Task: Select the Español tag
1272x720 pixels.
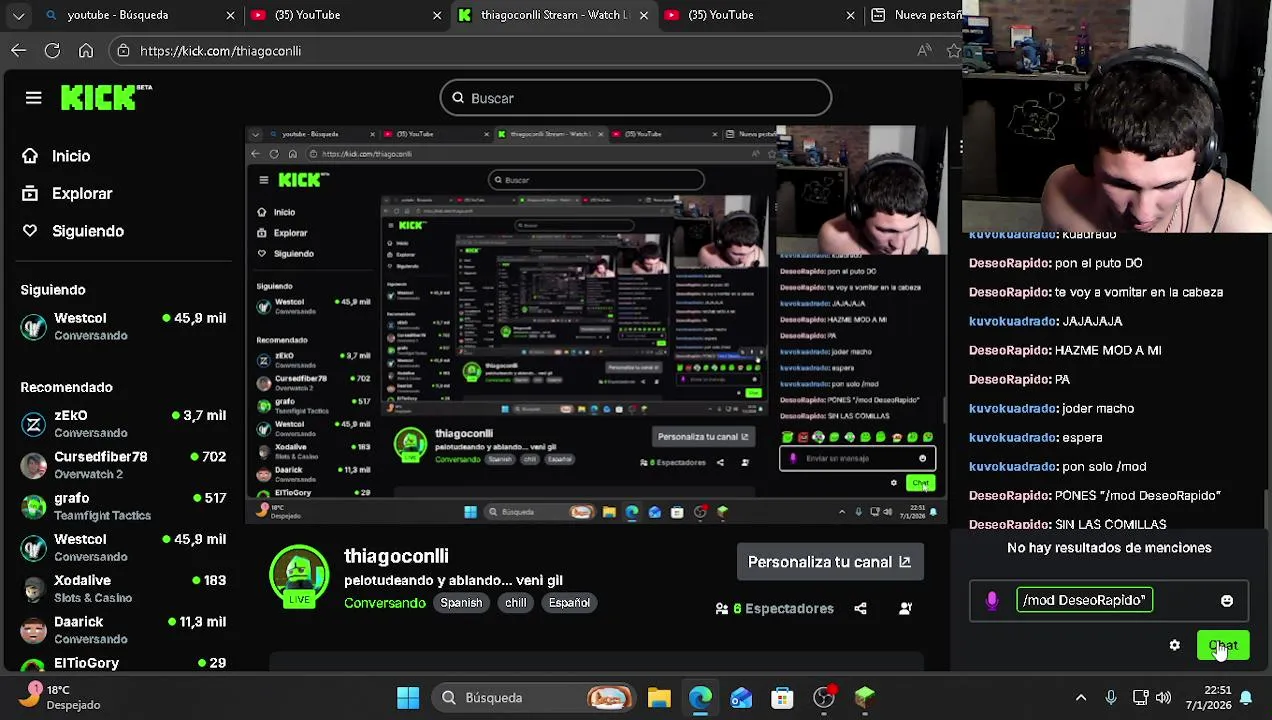Action: 569,603
